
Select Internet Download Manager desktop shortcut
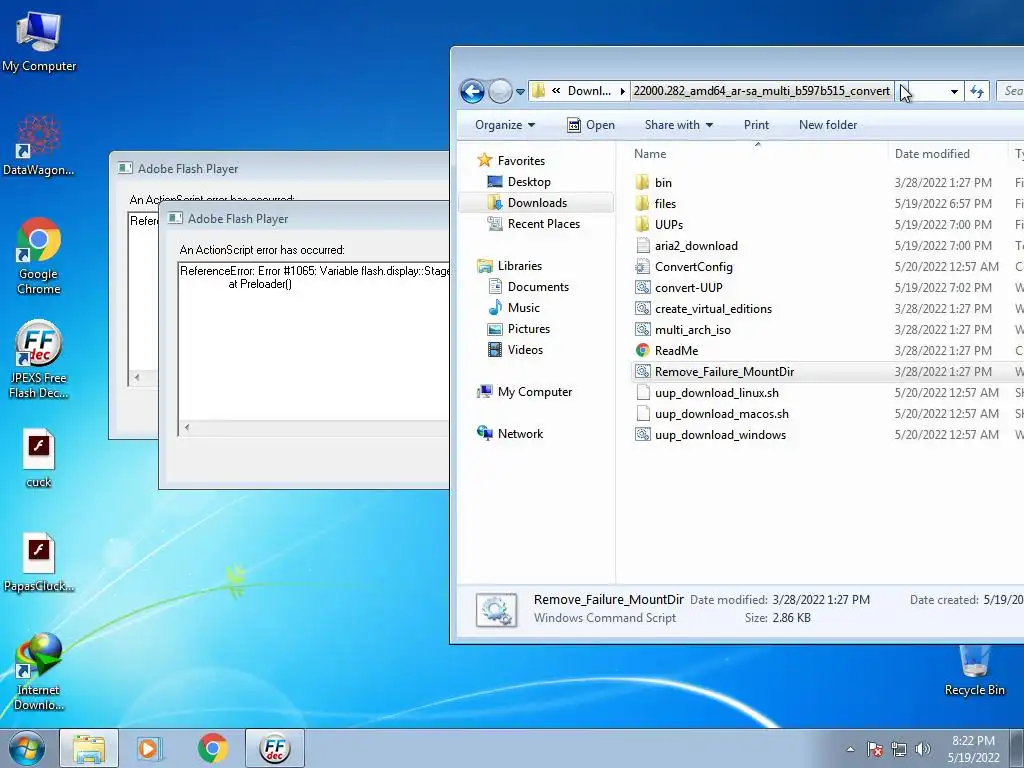coord(39,671)
